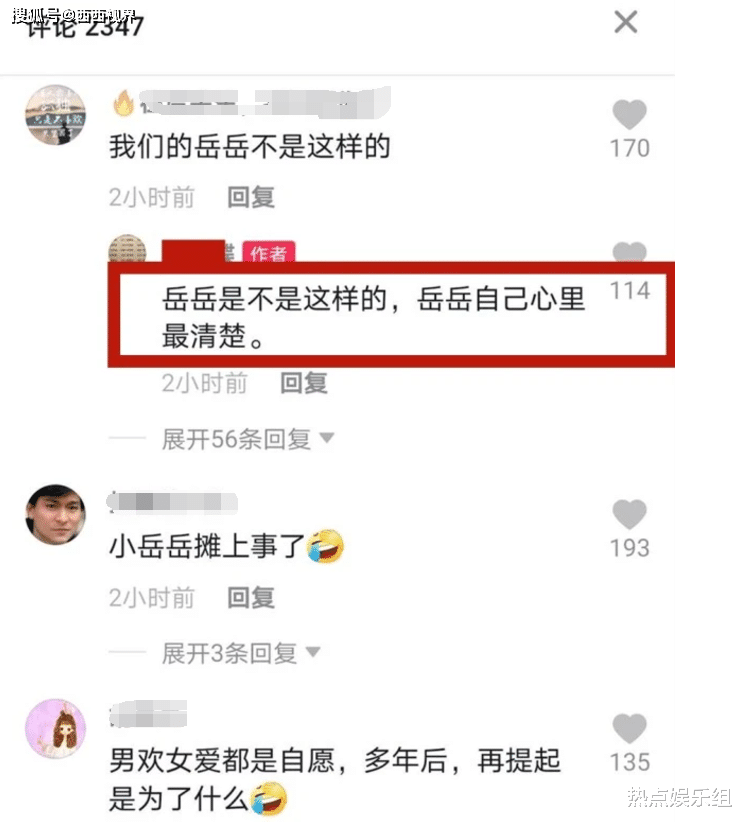
Task: Open first commenter's circular avatar
Action: click(56, 115)
